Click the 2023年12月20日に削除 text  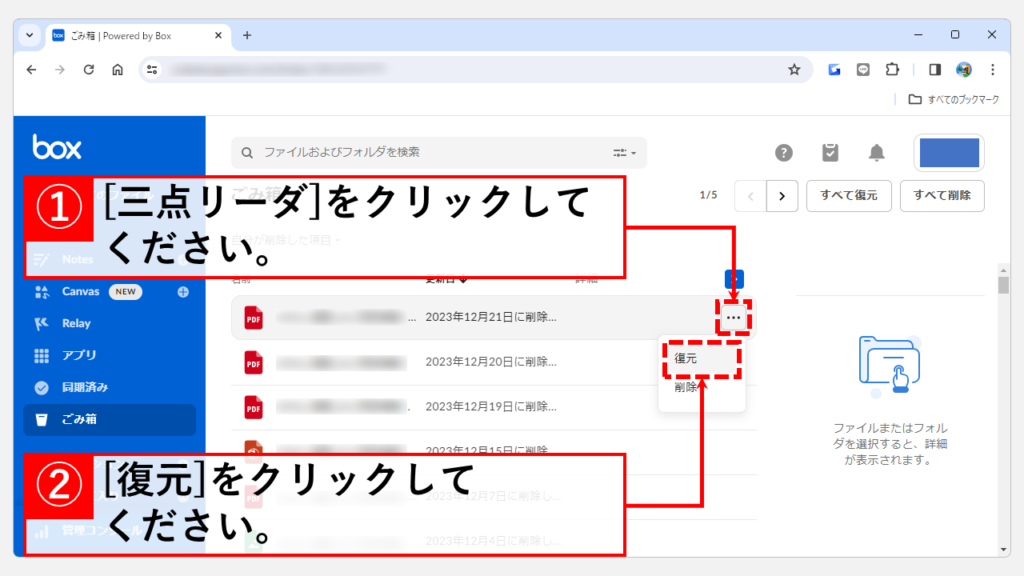(x=490, y=362)
